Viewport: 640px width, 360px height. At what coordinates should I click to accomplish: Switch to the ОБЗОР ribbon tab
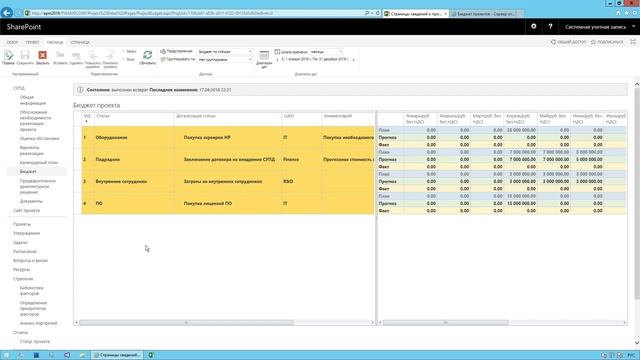12,42
